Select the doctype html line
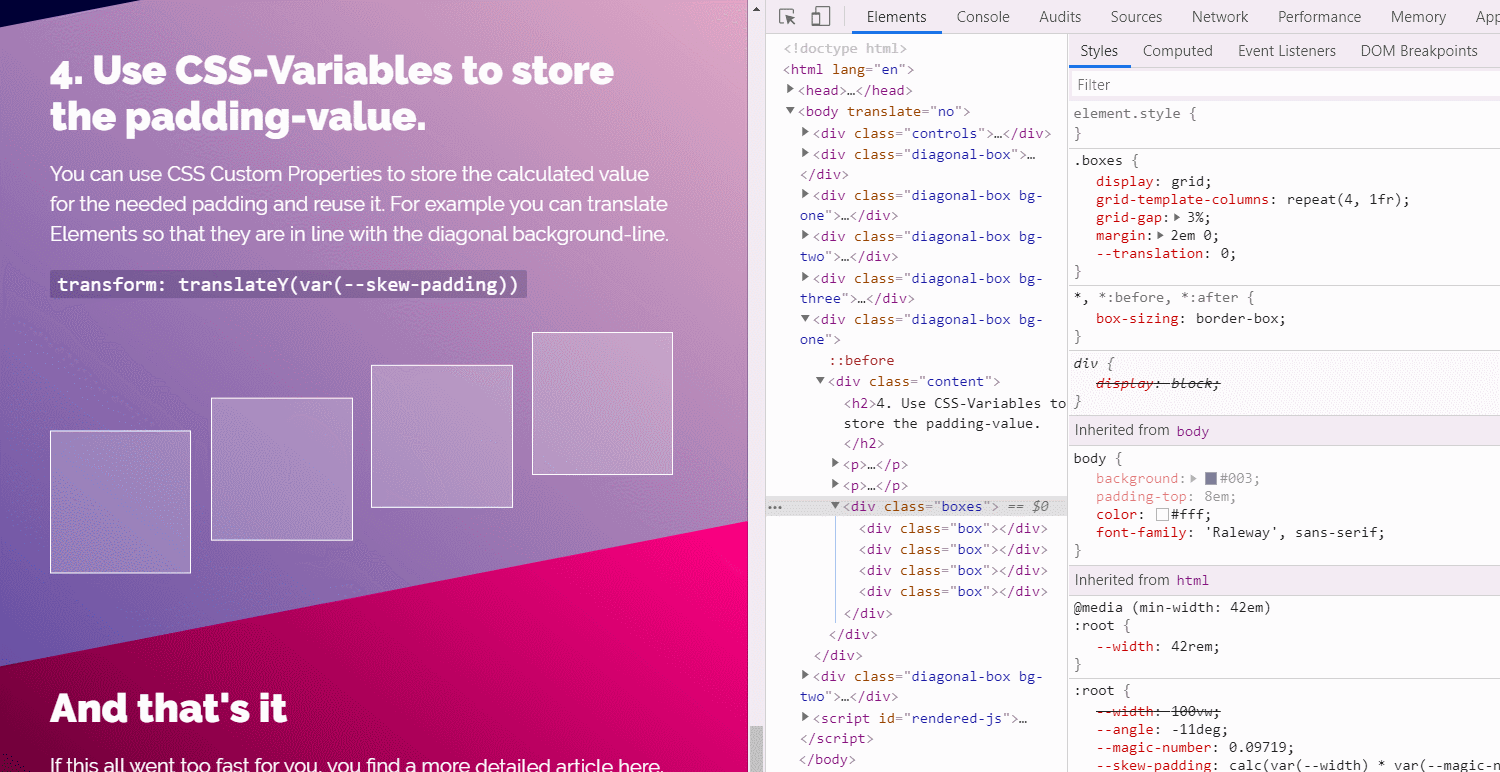The width and height of the screenshot is (1500, 772). pos(845,48)
